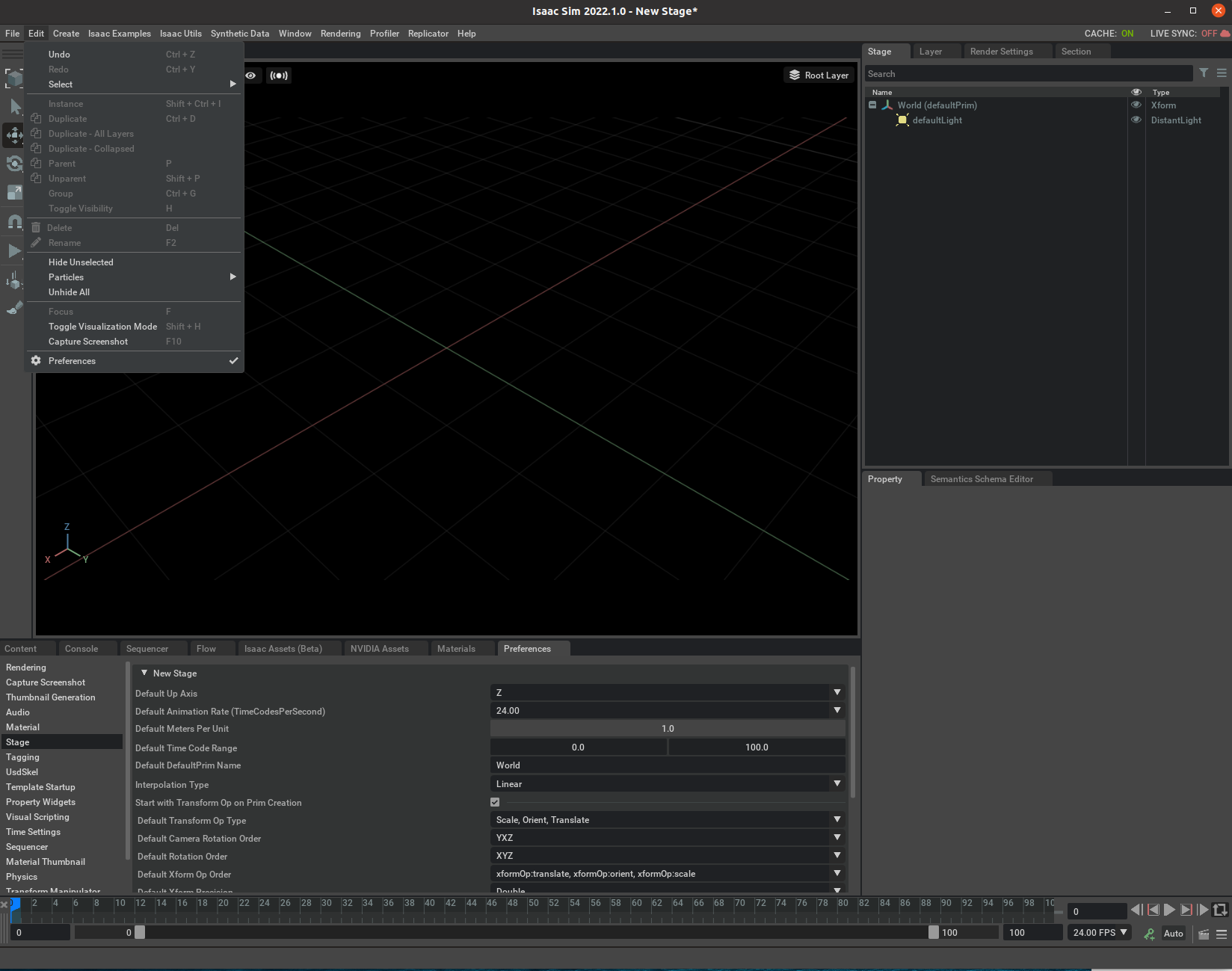The width and height of the screenshot is (1232, 971).
Task: Open the Default Animation Rate dropdown
Action: (x=668, y=711)
